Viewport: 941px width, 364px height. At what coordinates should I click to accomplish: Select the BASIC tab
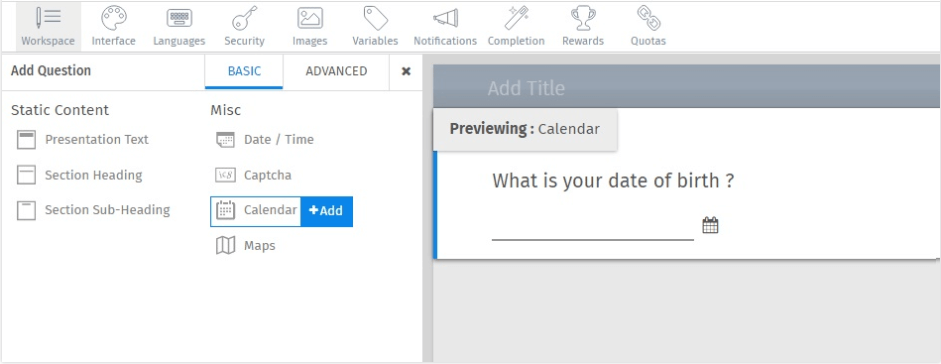[x=244, y=71]
